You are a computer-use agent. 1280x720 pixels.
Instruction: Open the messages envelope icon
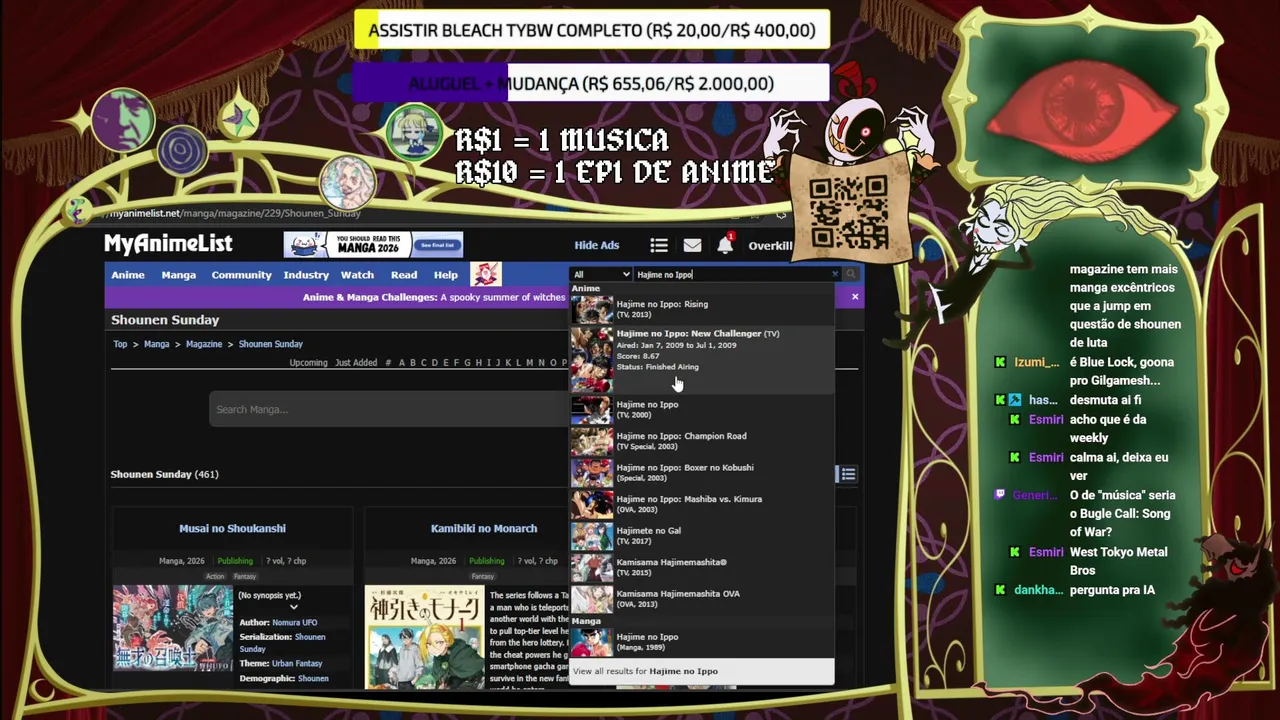pos(692,245)
